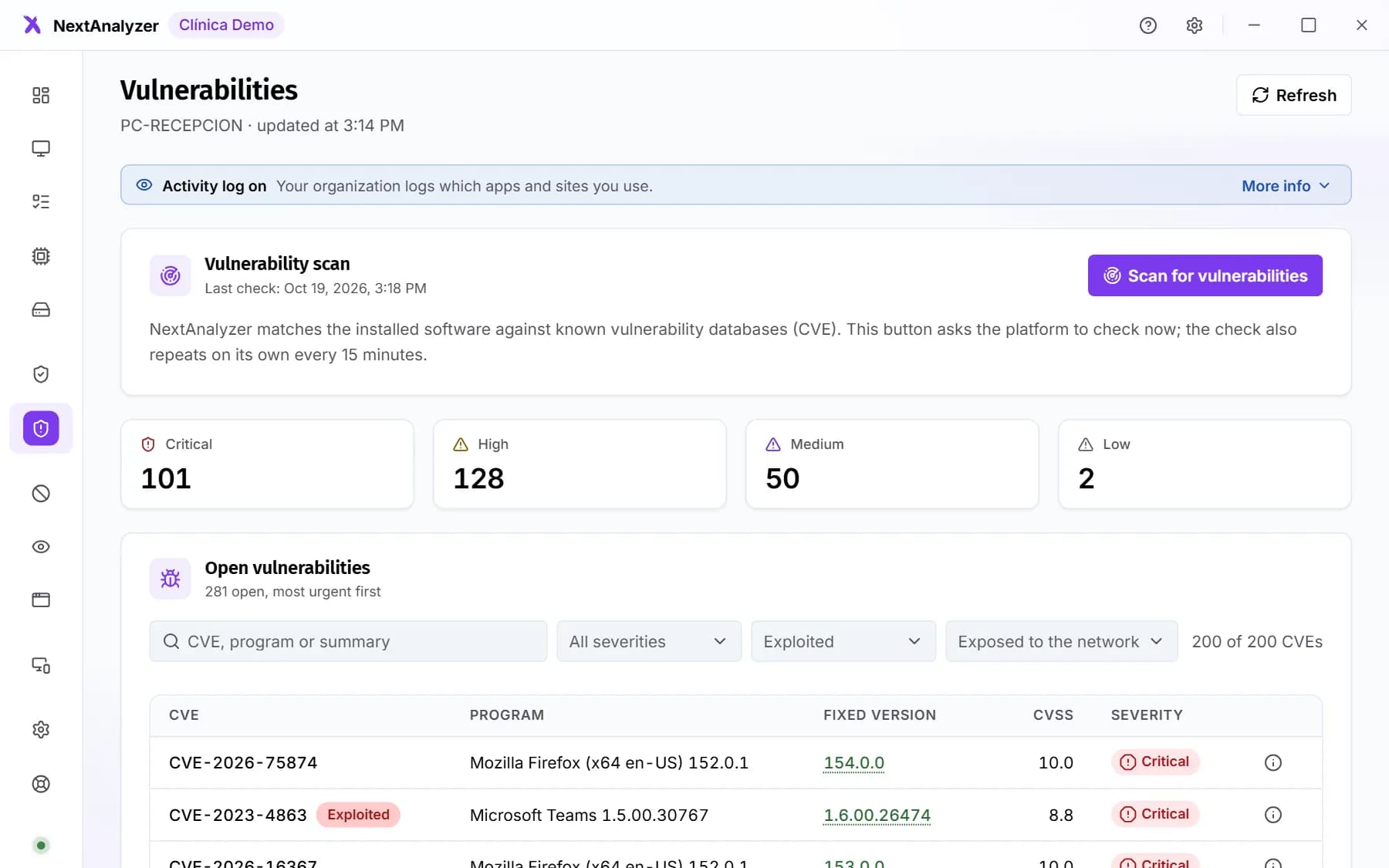Click Critical severity badge for CVE-2026-75874
Viewport: 1389px width, 868px height.
pos(1155,762)
